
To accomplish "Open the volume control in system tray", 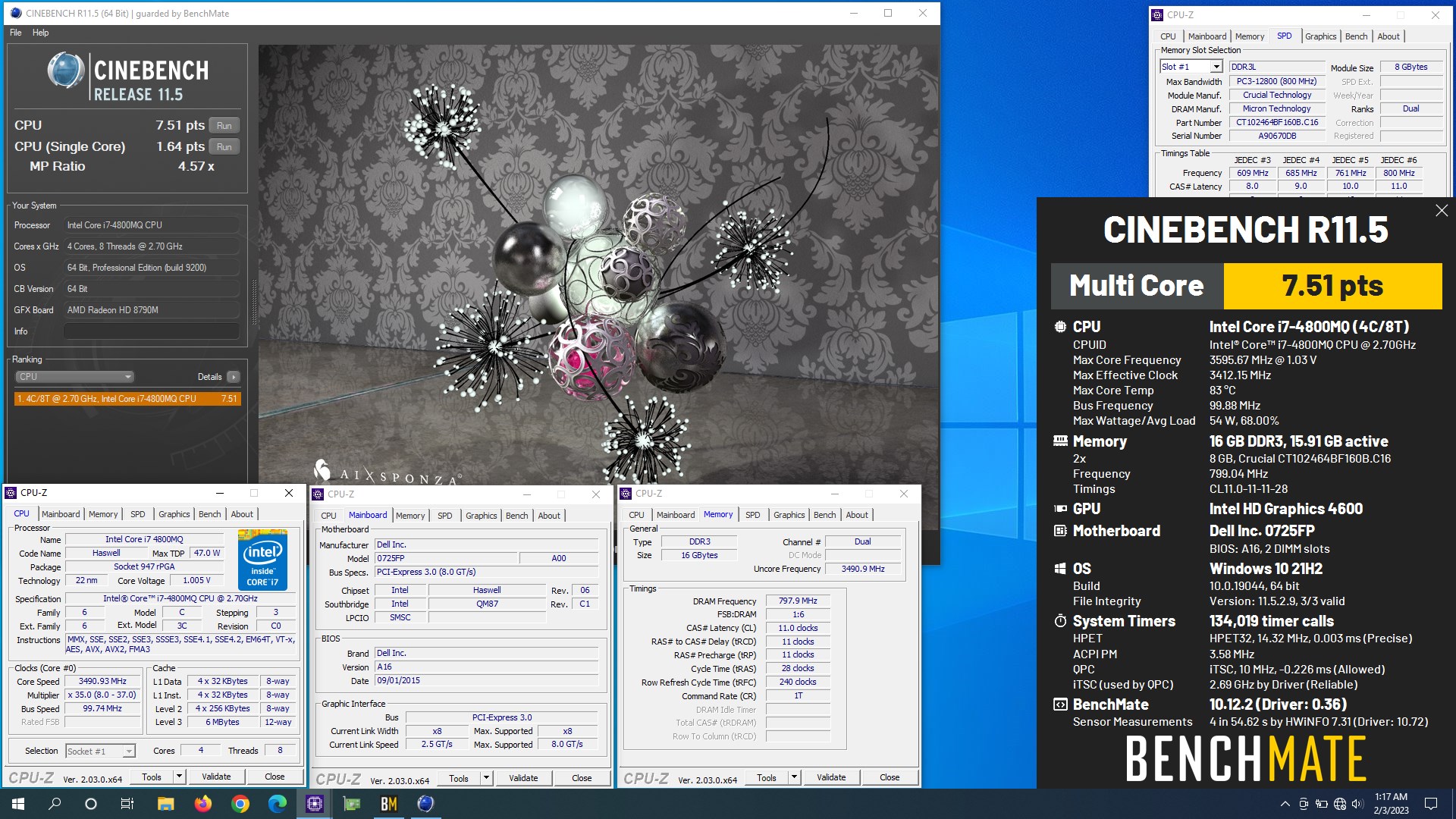I will [x=1357, y=804].
